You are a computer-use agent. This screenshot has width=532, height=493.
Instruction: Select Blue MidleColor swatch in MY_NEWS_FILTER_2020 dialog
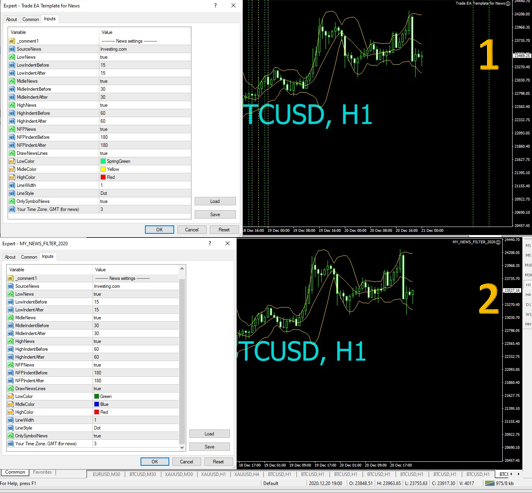point(97,404)
